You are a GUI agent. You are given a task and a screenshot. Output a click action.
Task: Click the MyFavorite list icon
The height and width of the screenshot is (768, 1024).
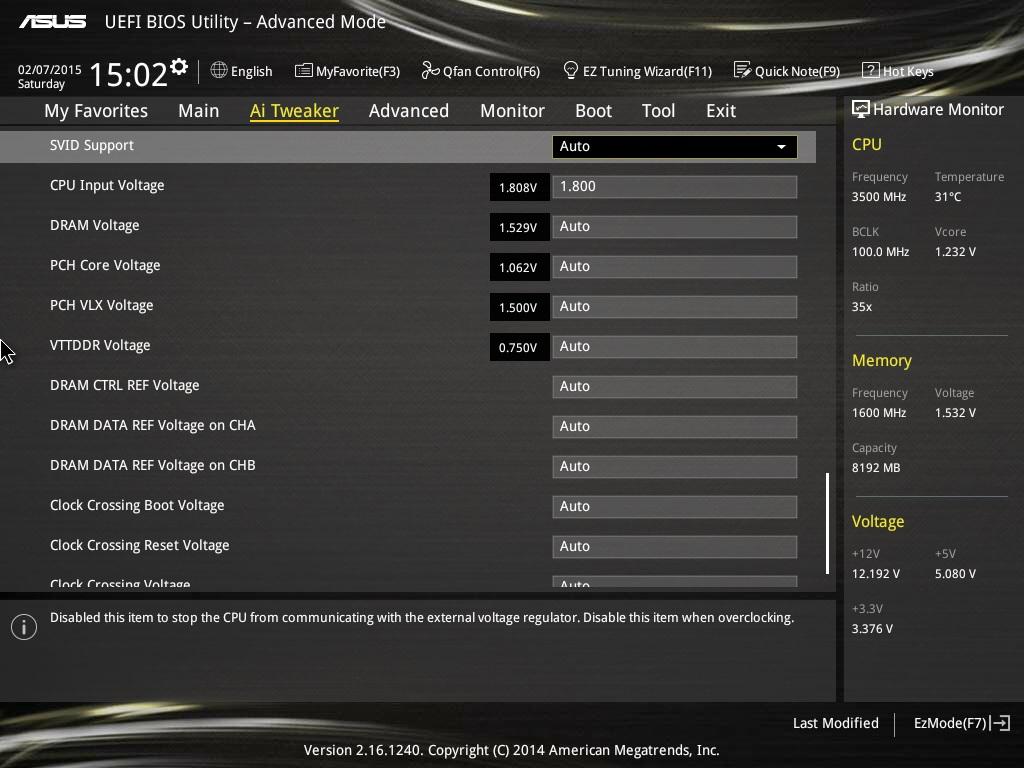click(304, 71)
